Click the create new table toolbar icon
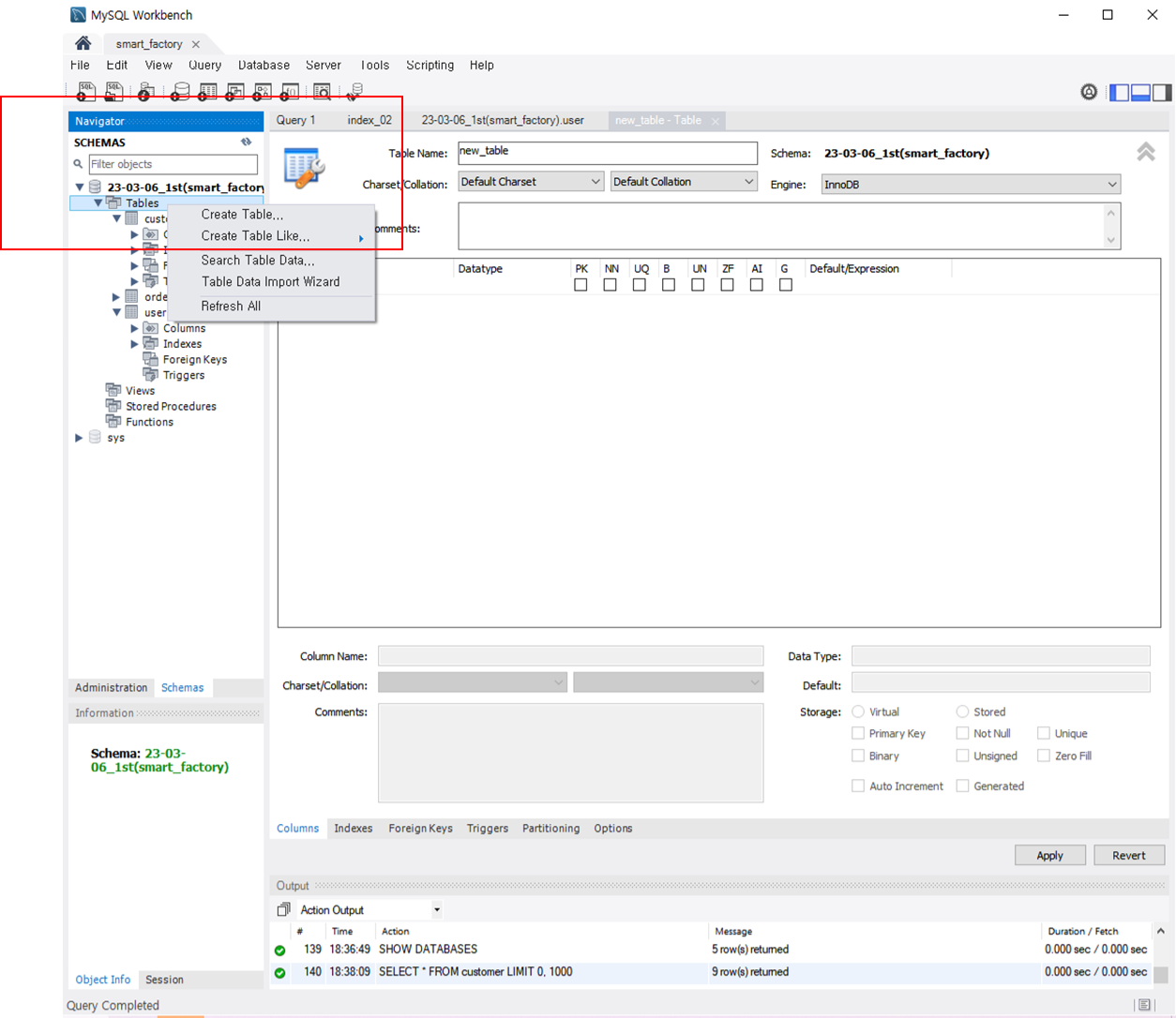This screenshot has height=1018, width=1176. pyautogui.click(x=208, y=91)
